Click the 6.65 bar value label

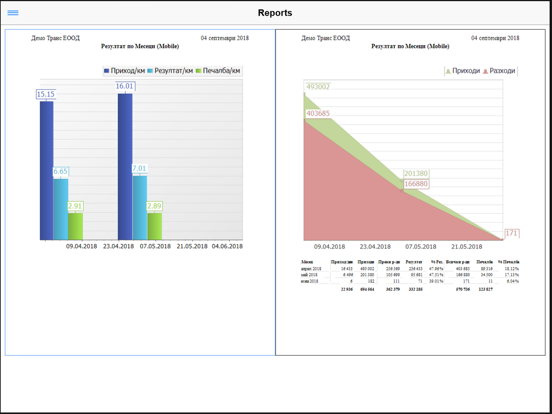(60, 171)
